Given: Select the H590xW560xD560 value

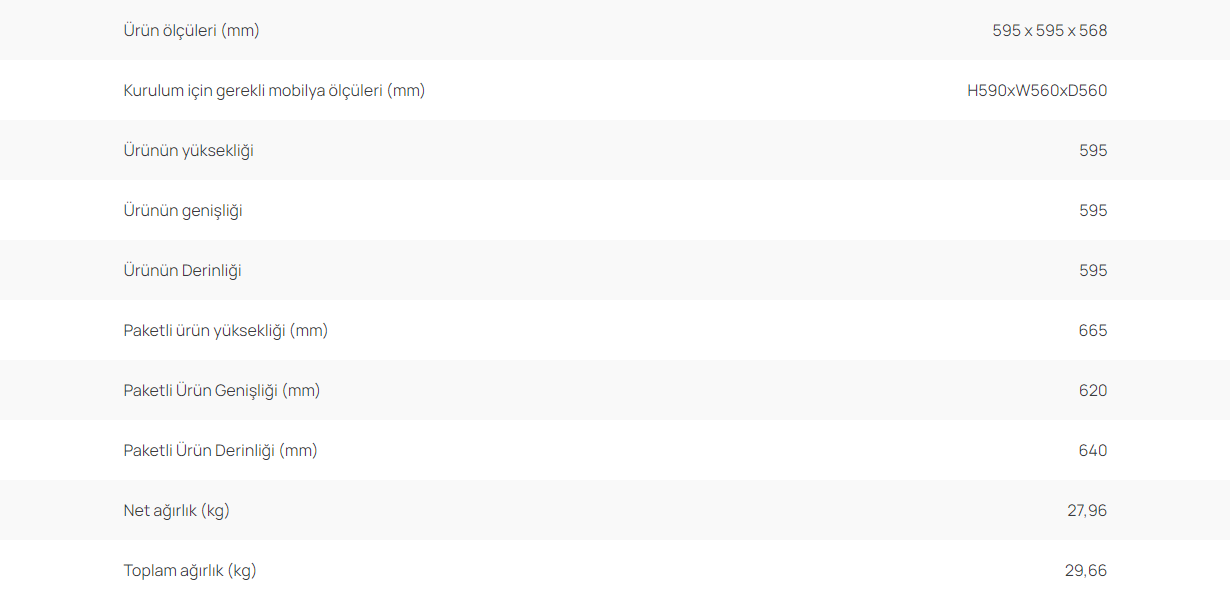Looking at the screenshot, I should (1037, 91).
